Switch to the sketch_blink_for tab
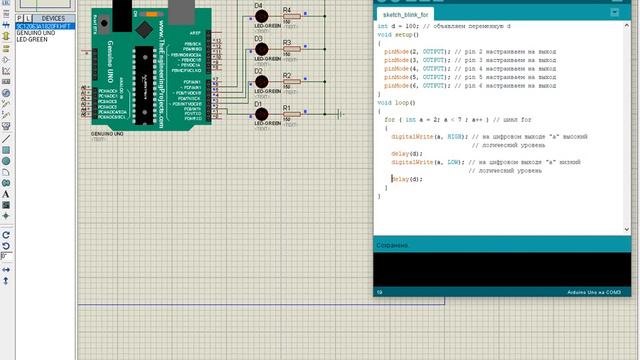 pyautogui.click(x=405, y=15)
